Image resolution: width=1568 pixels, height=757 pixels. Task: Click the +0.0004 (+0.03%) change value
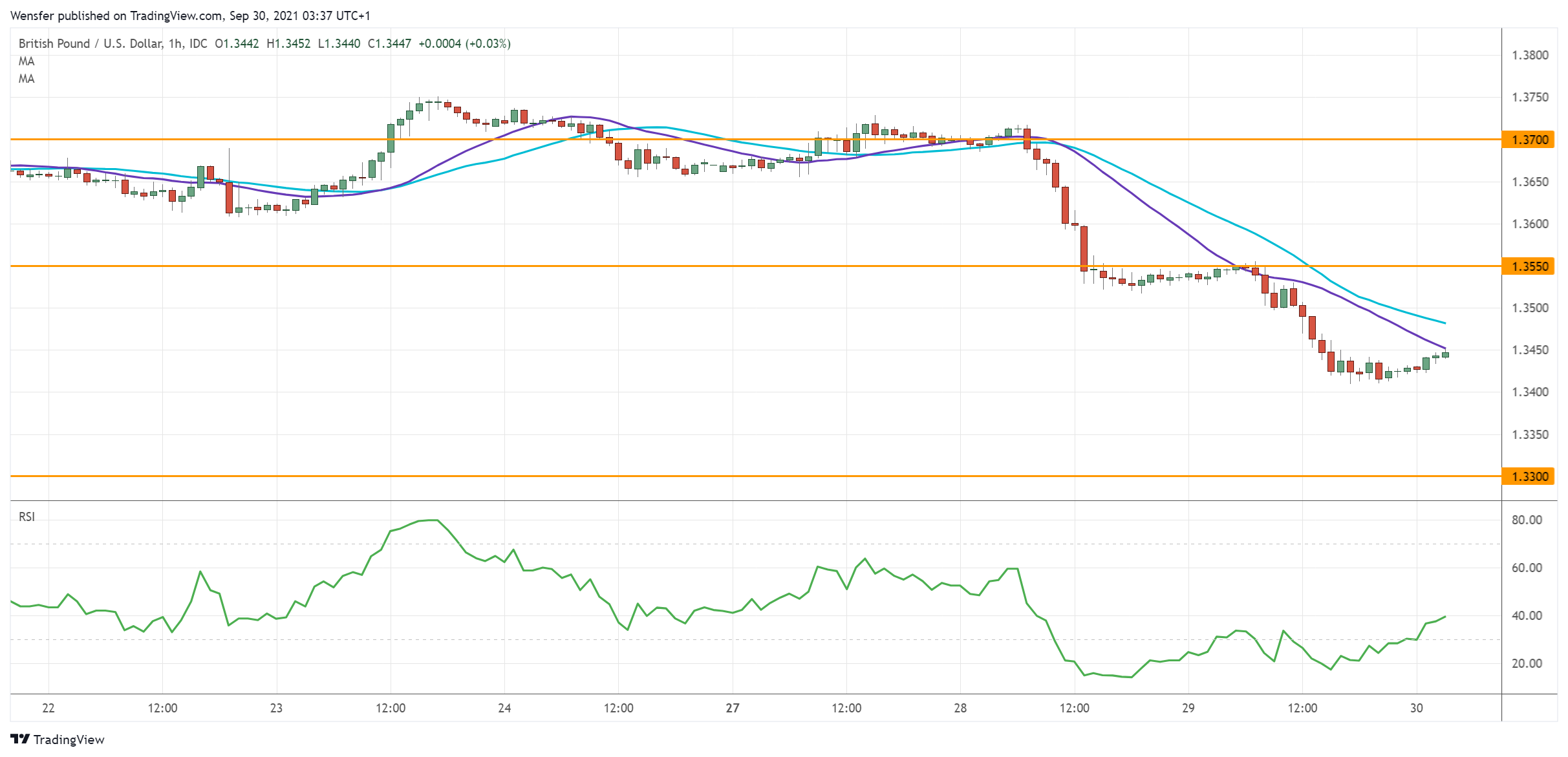[464, 43]
